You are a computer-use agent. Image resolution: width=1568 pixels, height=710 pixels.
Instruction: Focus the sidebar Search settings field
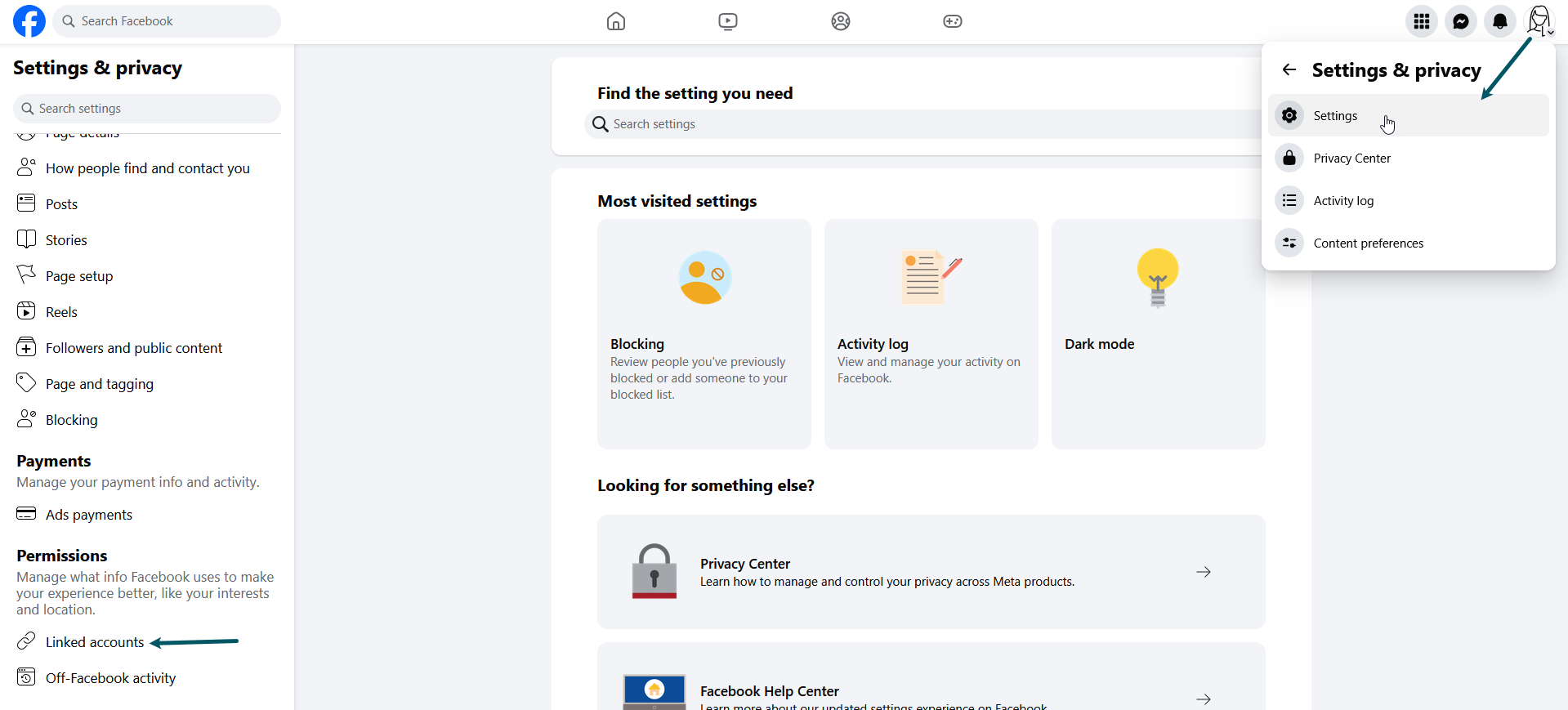(147, 109)
